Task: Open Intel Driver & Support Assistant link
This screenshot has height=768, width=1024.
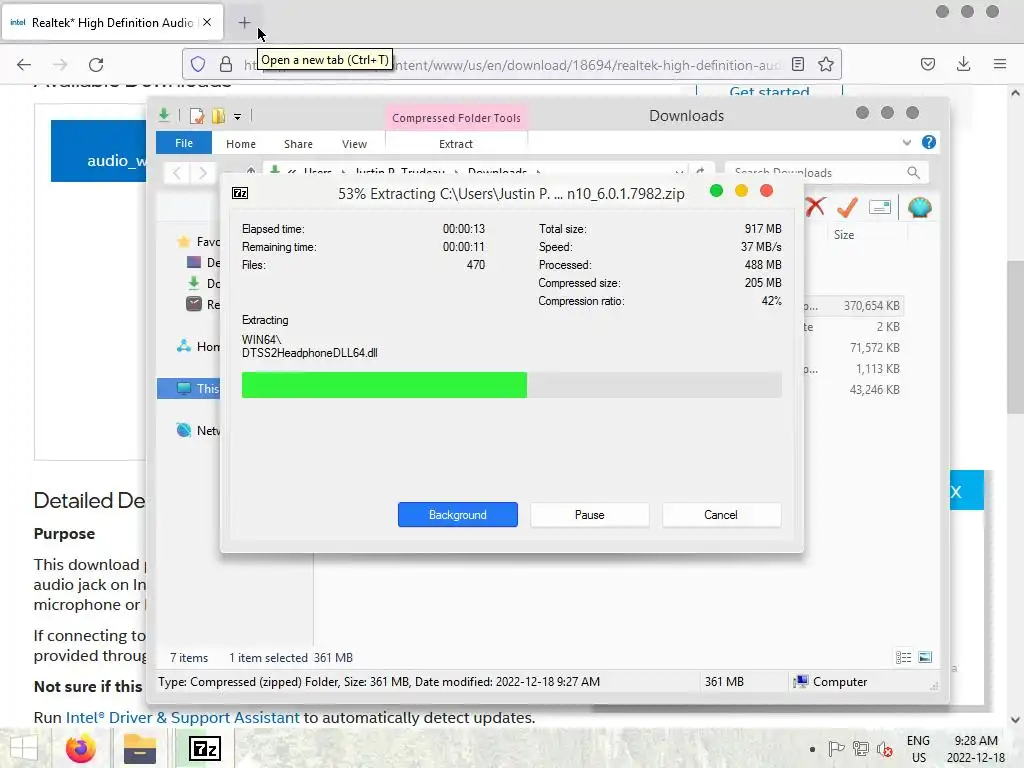Action: pyautogui.click(x=183, y=717)
